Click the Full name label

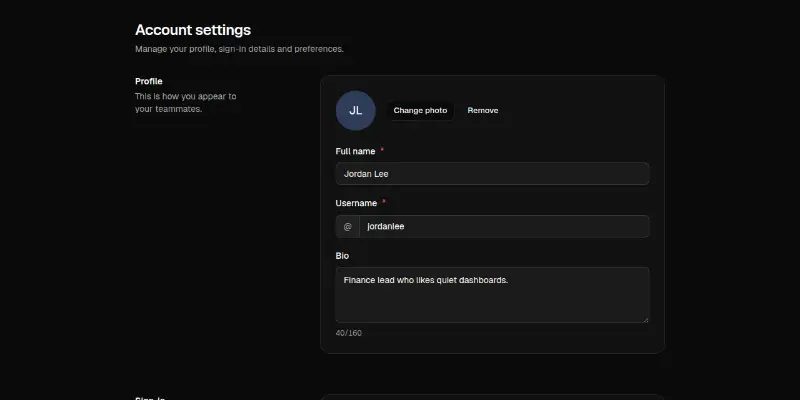tap(355, 152)
